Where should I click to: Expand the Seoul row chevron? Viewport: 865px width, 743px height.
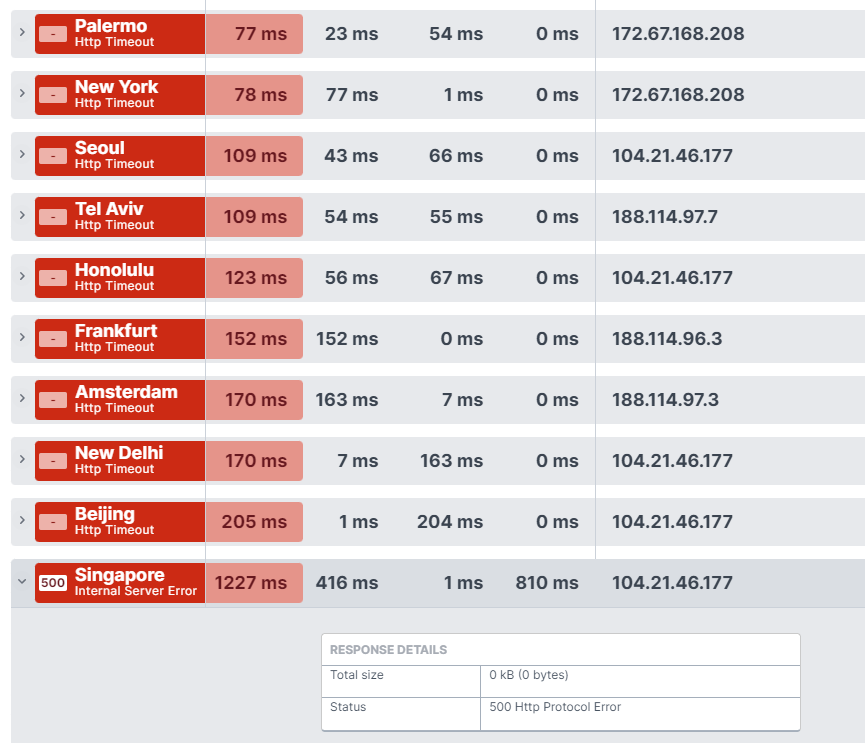[22, 154]
